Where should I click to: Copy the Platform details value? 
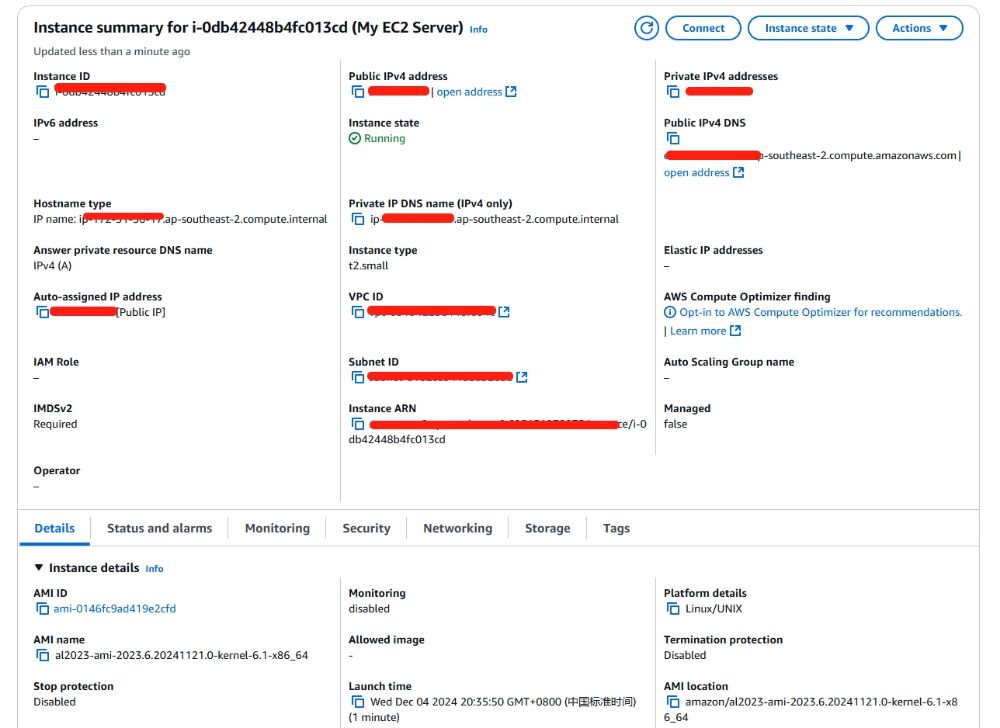coord(673,609)
